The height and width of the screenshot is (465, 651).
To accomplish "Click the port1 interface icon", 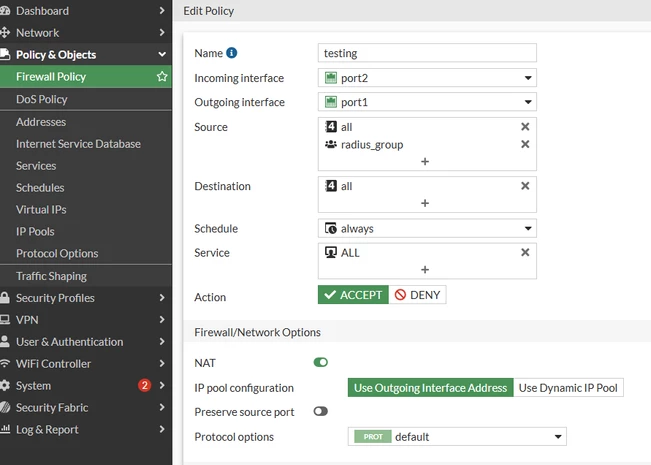I will point(331,102).
